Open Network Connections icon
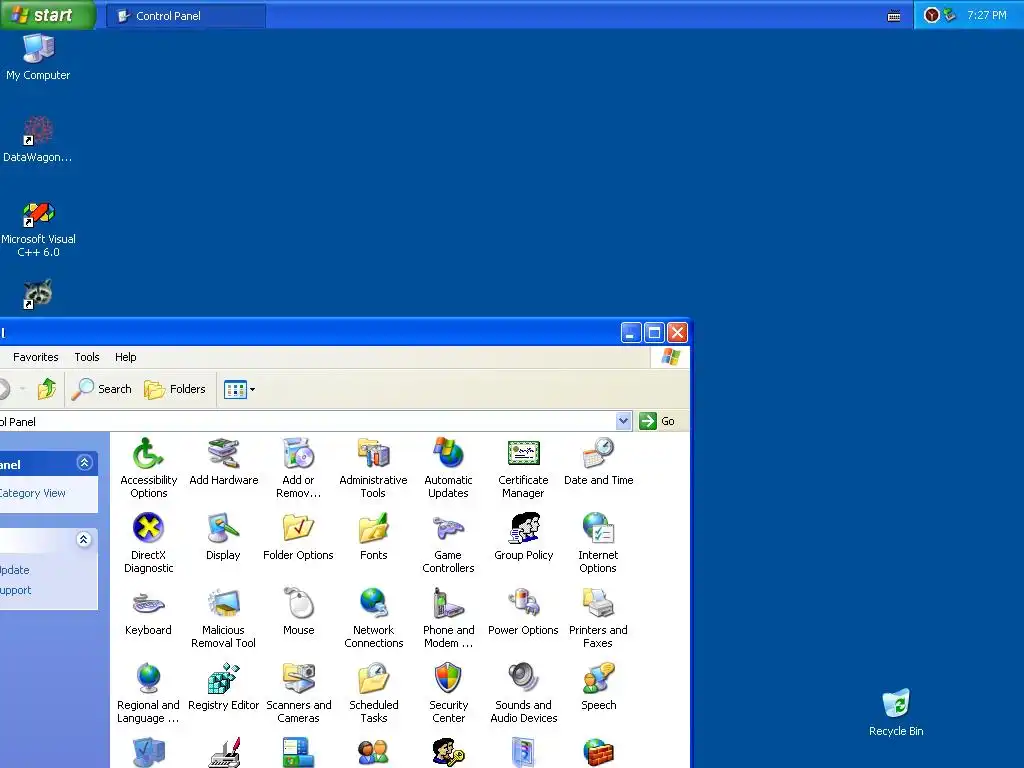Screen dimensions: 1024x768 click(x=374, y=618)
